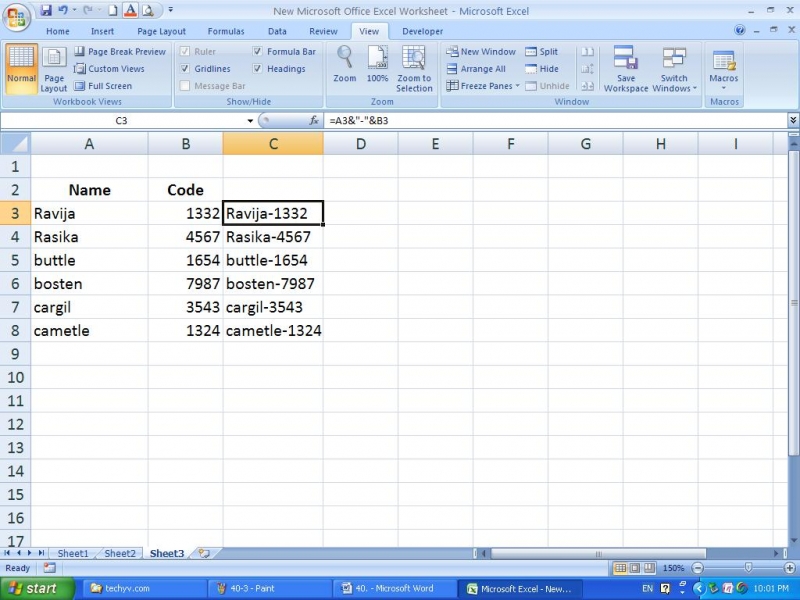
Task: Click the Save Workspace icon
Action: (x=626, y=59)
